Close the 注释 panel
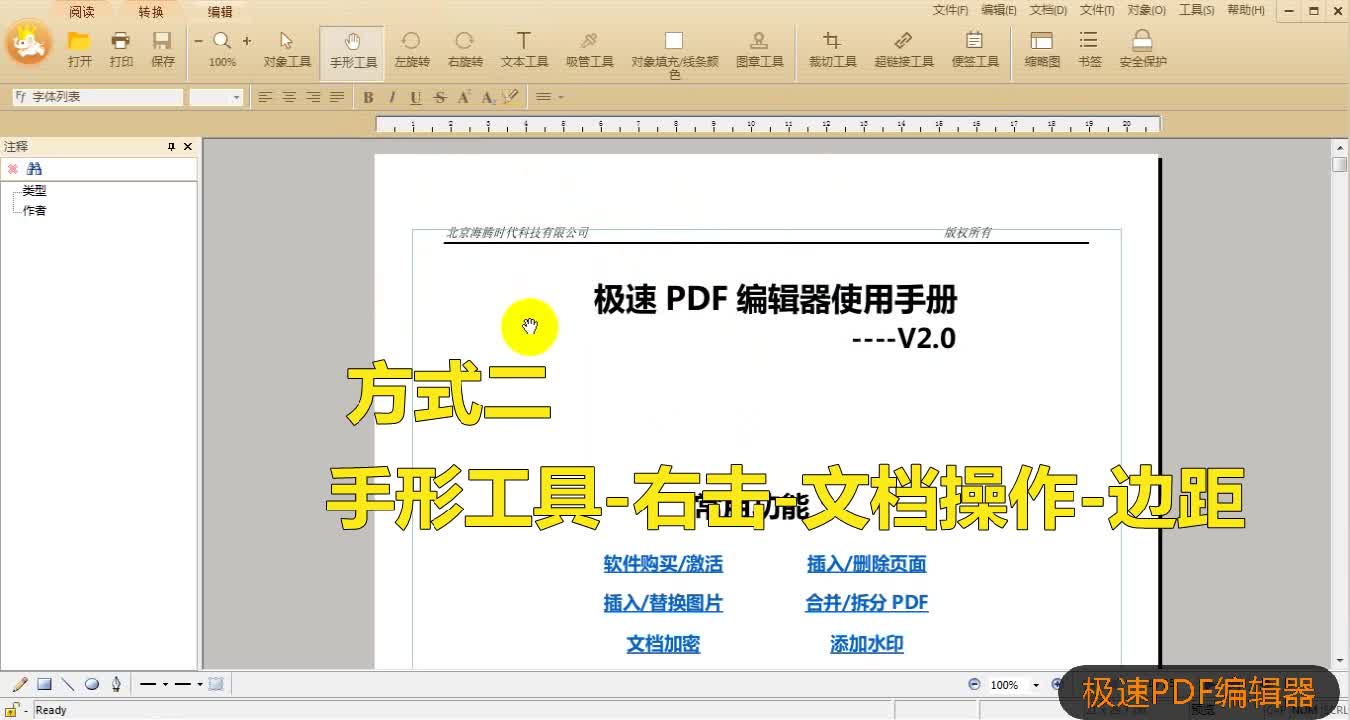 [x=188, y=146]
